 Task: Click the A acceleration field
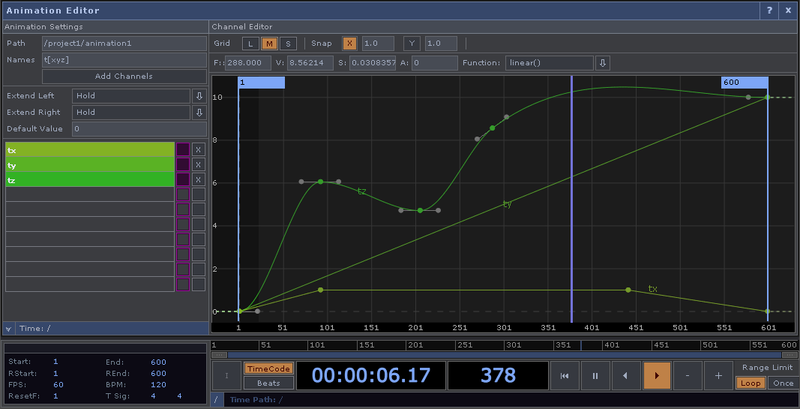435,63
